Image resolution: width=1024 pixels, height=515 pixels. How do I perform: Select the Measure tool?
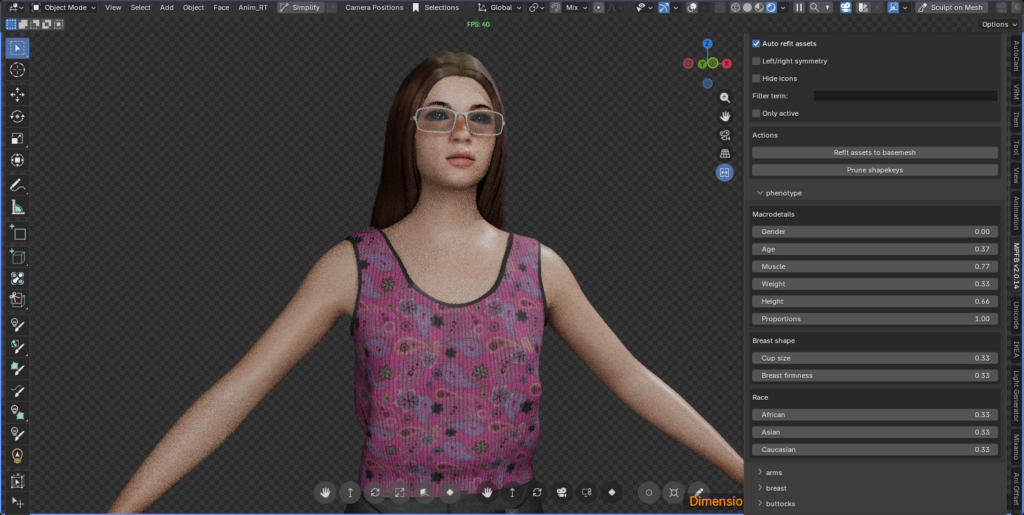18,207
